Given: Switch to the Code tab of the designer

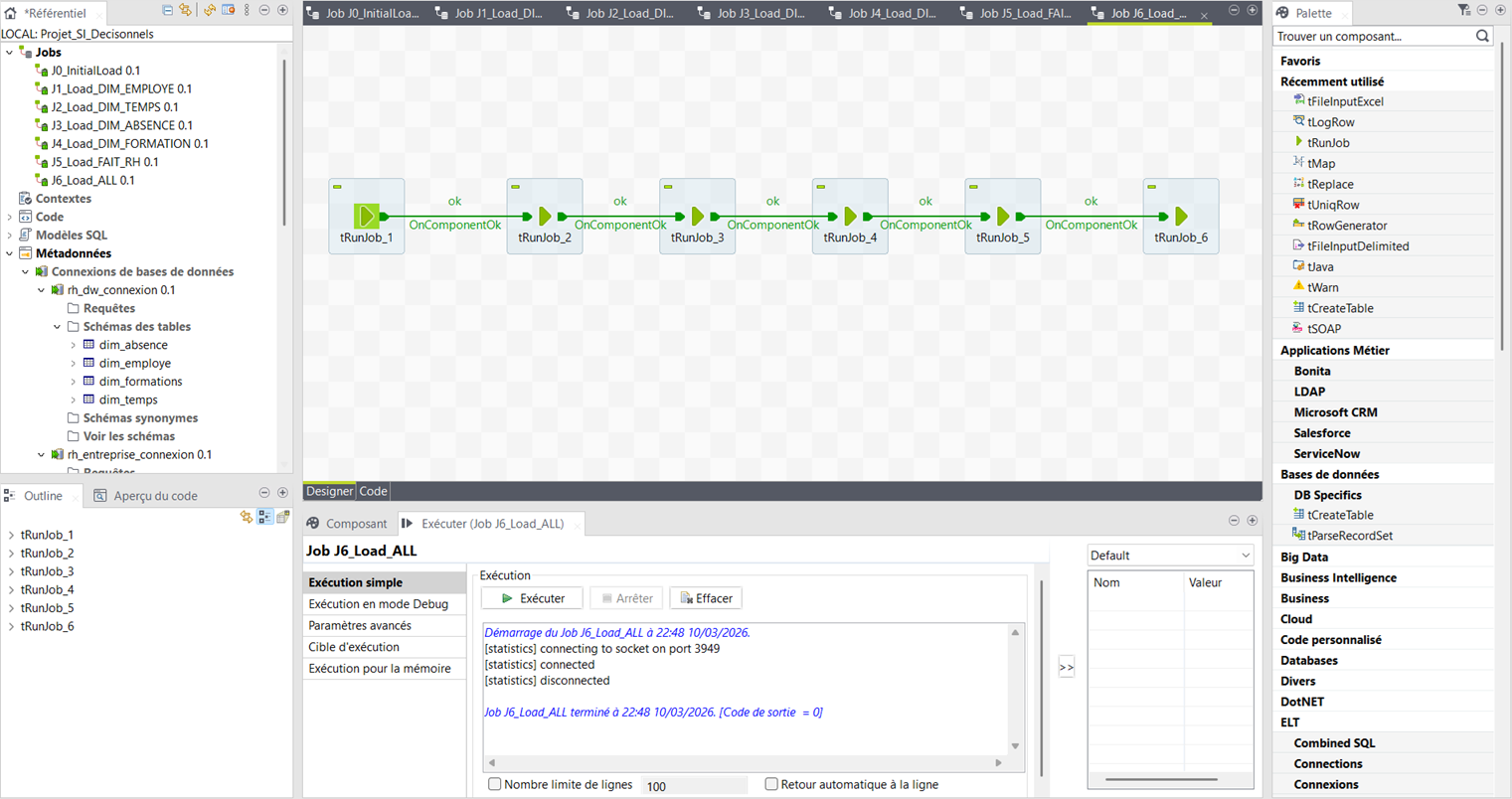Looking at the screenshot, I should coord(372,490).
